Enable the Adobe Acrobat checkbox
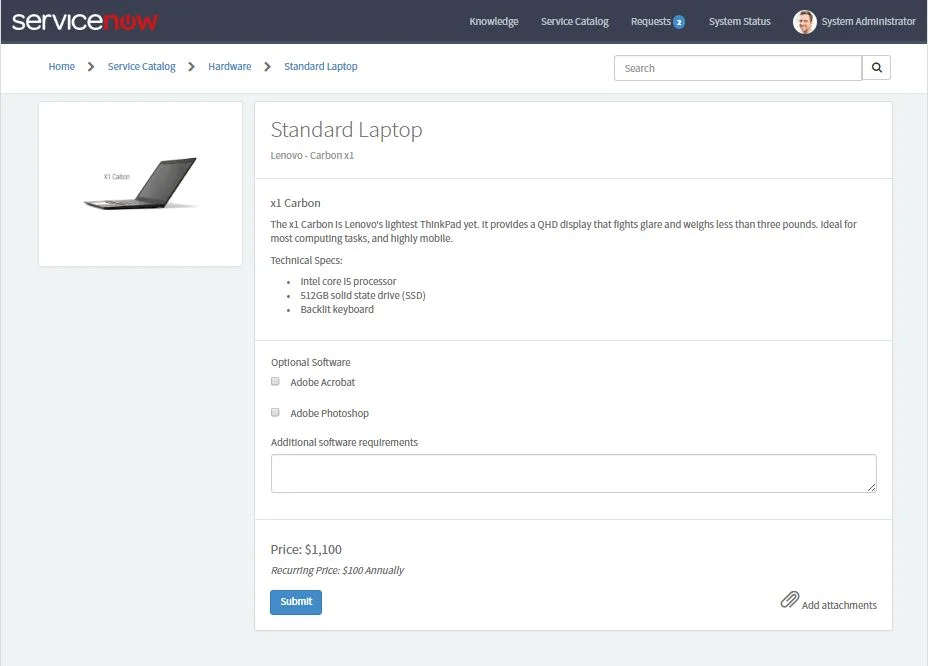The height and width of the screenshot is (666, 928). click(275, 381)
